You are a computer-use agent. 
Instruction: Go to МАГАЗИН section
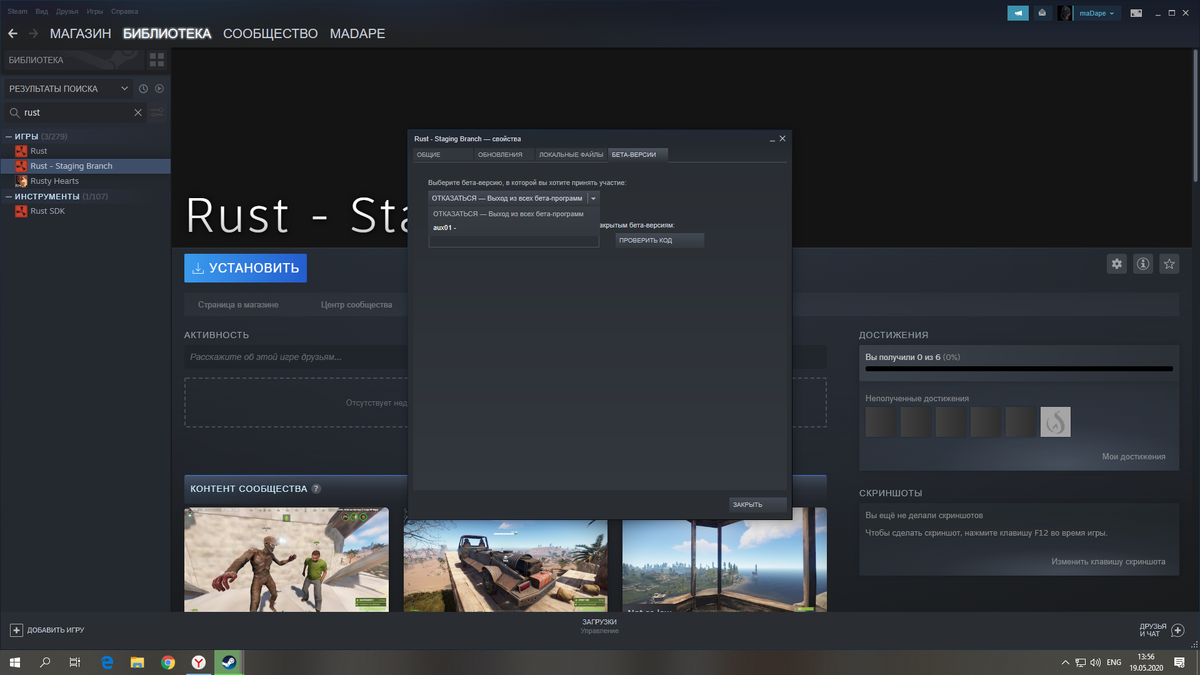81,34
